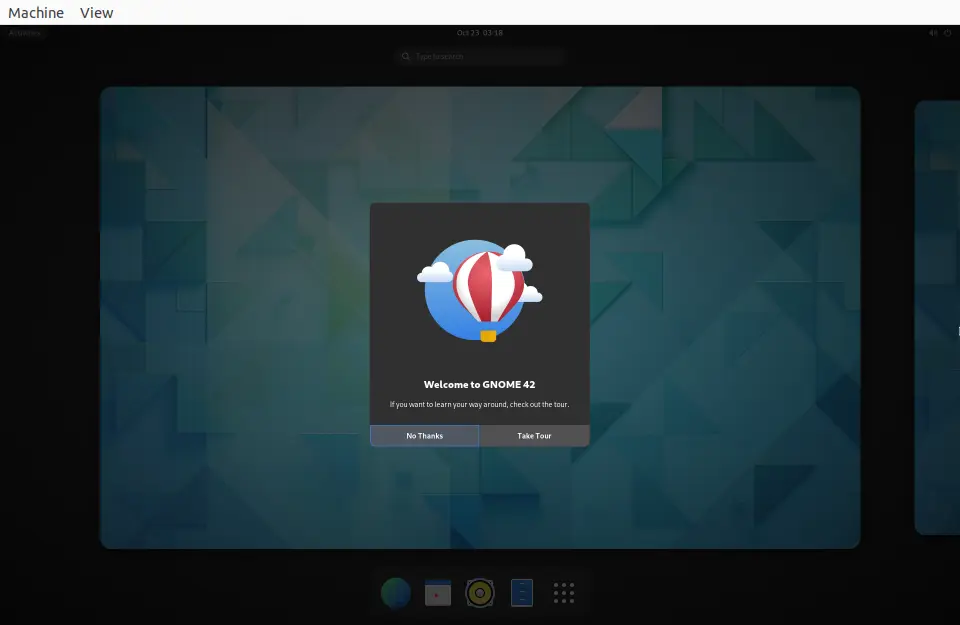Image resolution: width=960 pixels, height=625 pixels.
Task: Click the hot air balloon tour image
Action: pos(479,290)
